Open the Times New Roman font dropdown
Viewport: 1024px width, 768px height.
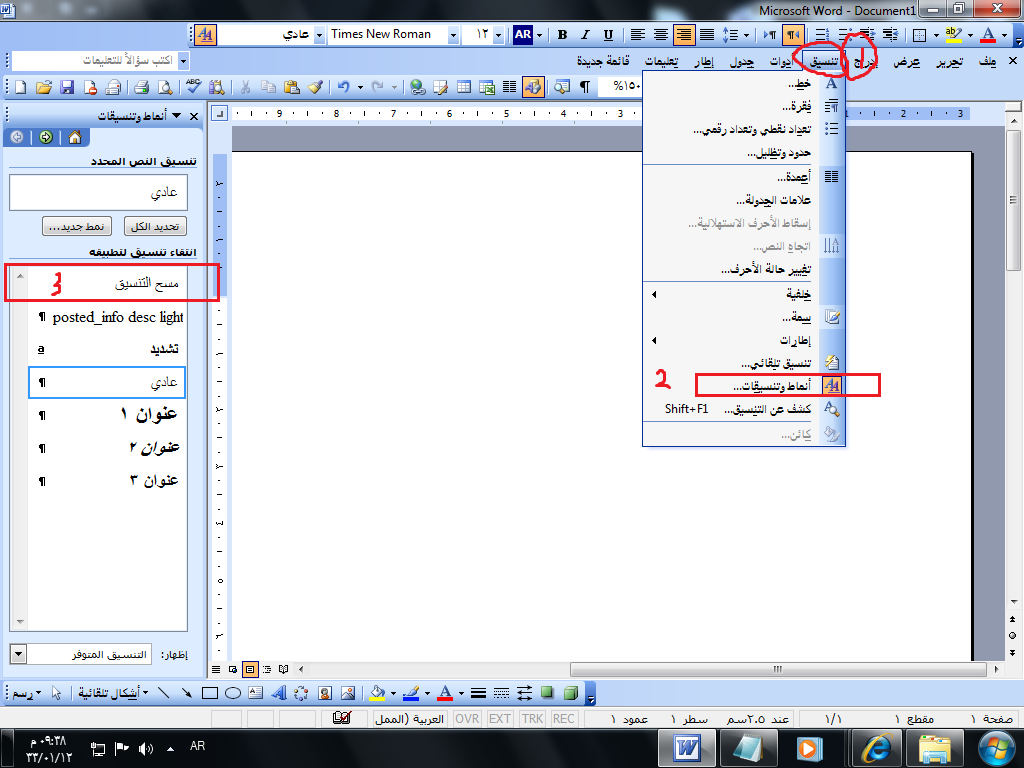click(x=453, y=35)
